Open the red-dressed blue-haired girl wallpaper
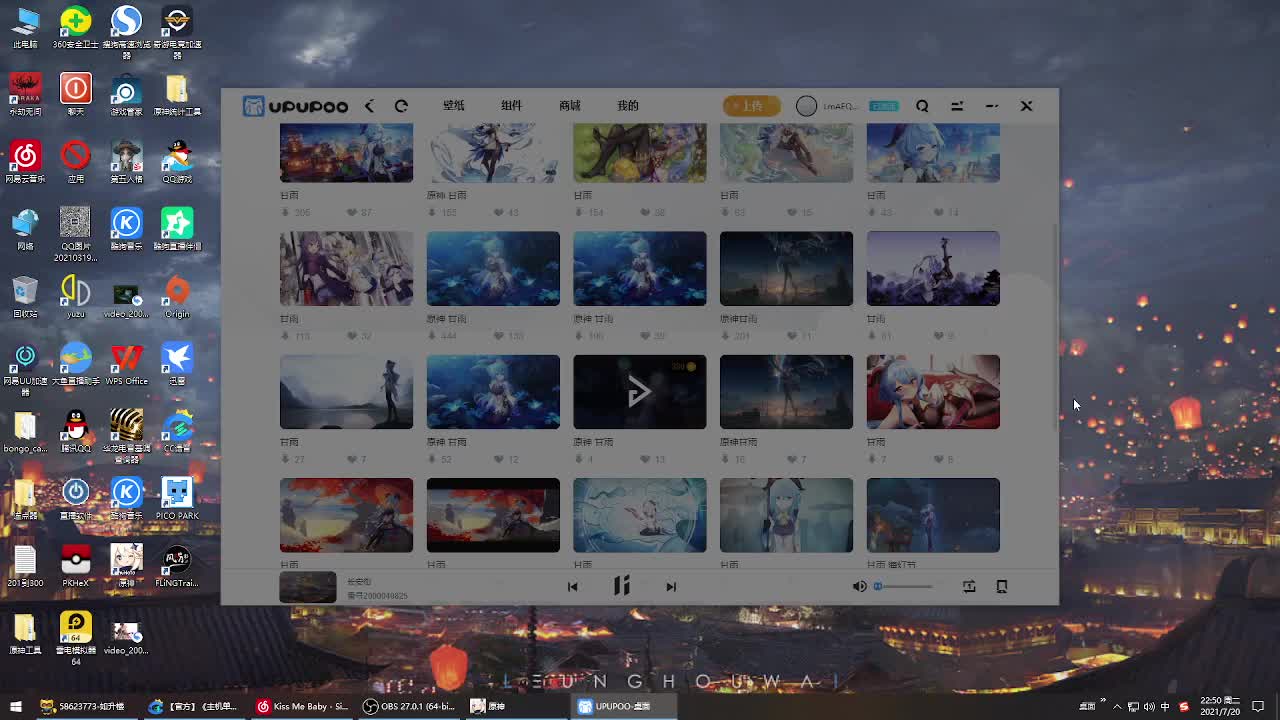The image size is (1280, 720). pos(933,392)
